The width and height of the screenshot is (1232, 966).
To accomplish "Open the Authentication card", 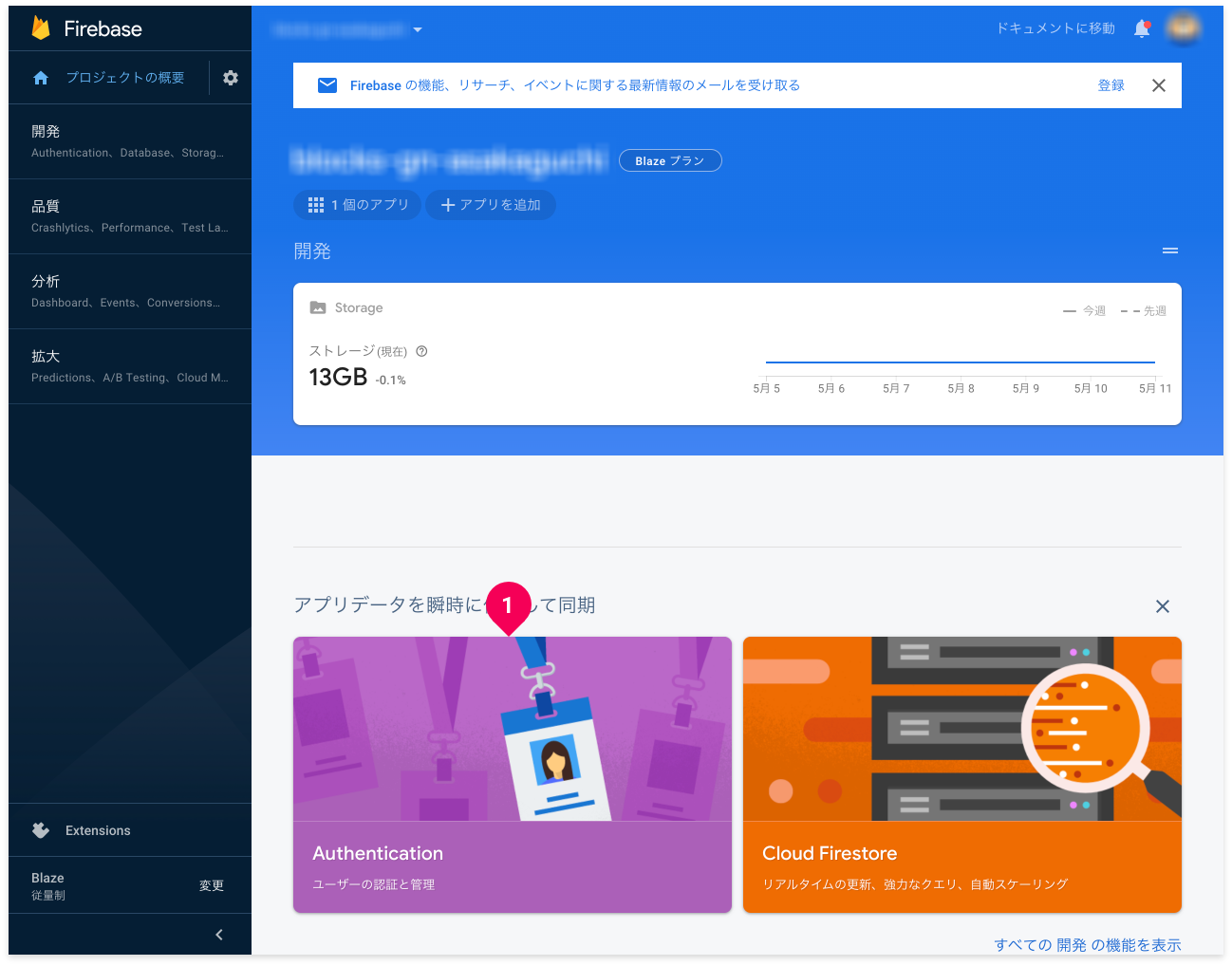I will coord(513,774).
